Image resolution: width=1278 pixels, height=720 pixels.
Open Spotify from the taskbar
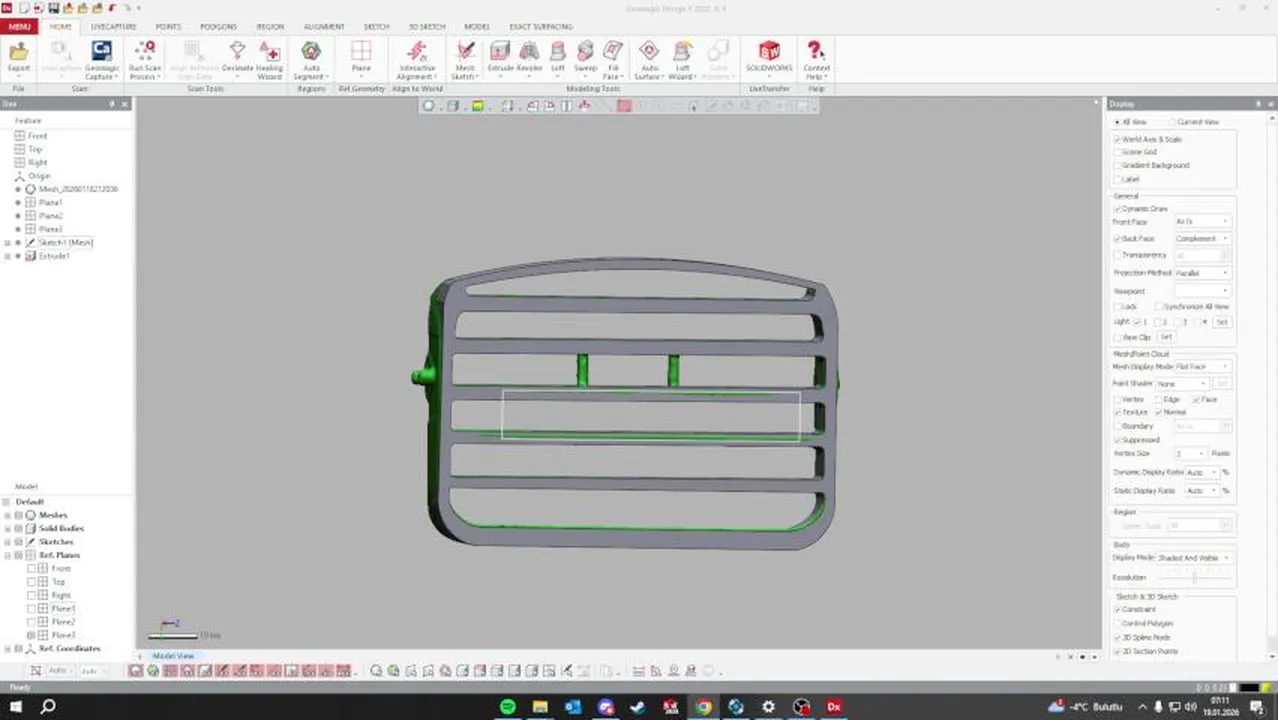click(508, 706)
